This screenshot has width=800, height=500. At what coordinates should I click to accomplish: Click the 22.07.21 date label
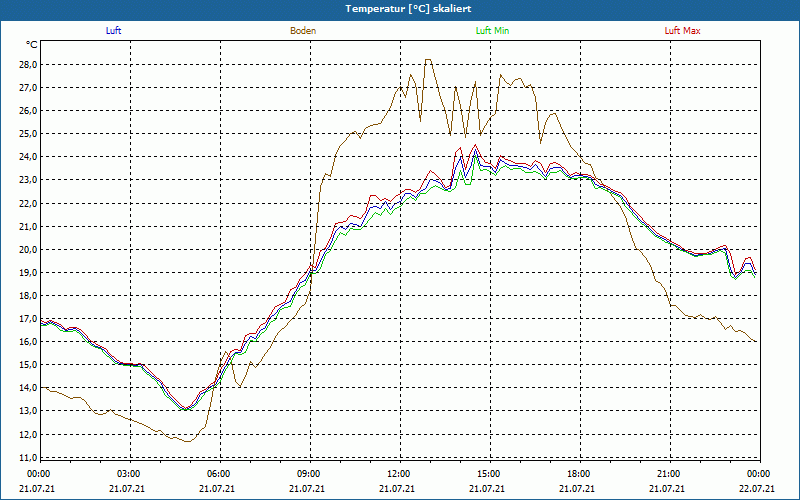tap(757, 488)
